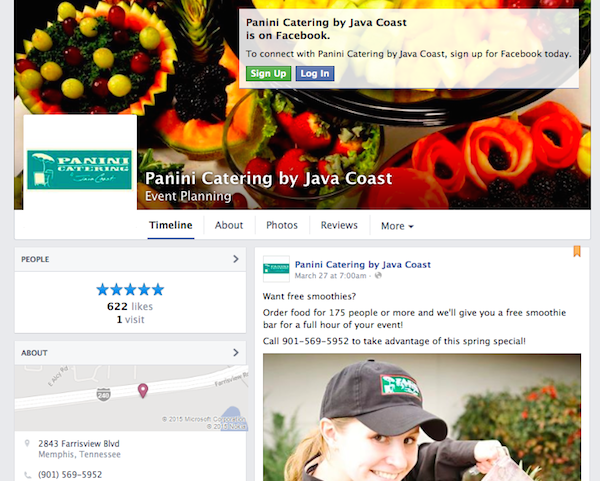Image resolution: width=600 pixels, height=481 pixels.
Task: Open the post photo of woman in cap
Action: [x=422, y=417]
